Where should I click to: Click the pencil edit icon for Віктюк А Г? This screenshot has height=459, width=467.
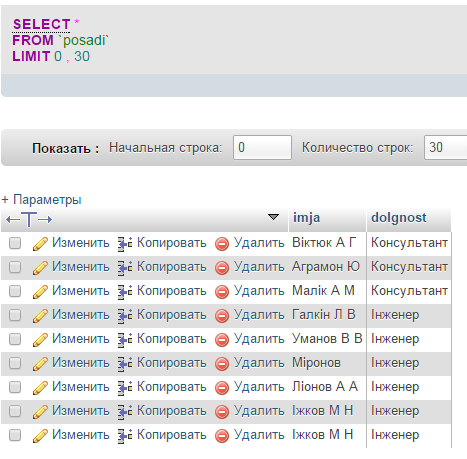[x=40, y=244]
